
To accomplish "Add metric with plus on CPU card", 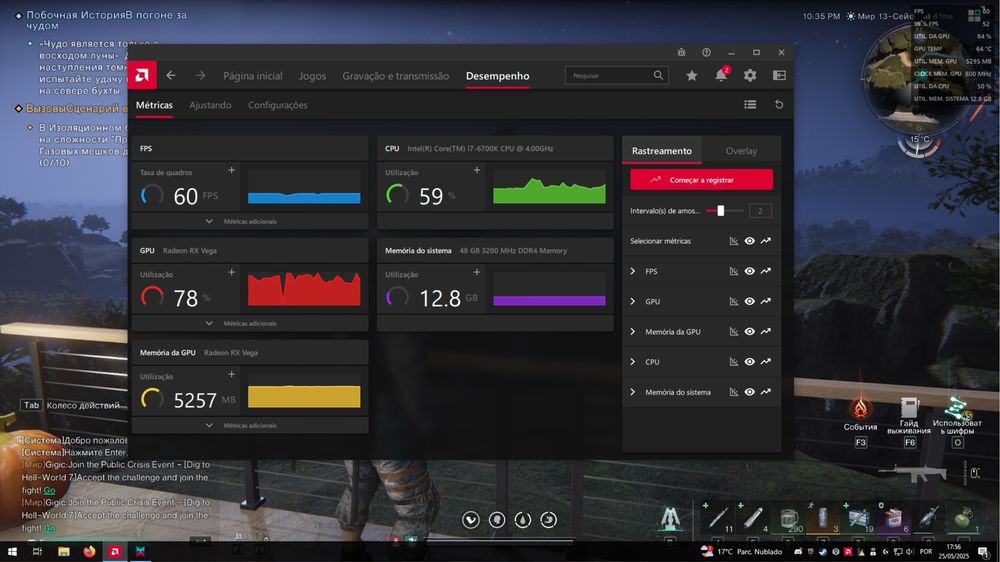I will 476,170.
